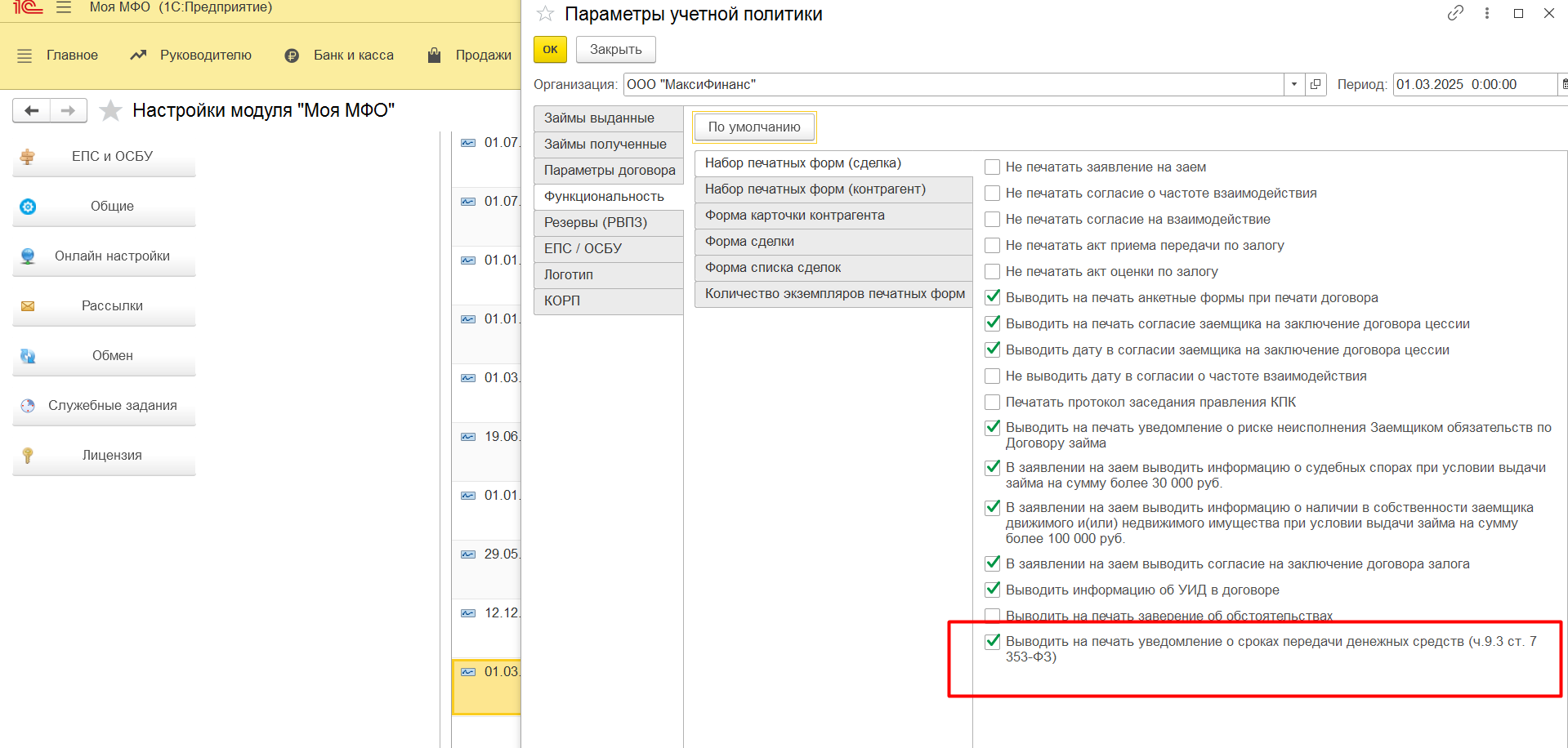1568x748 pixels.
Task: Select record icon in the 12.12 row
Action: click(x=468, y=613)
